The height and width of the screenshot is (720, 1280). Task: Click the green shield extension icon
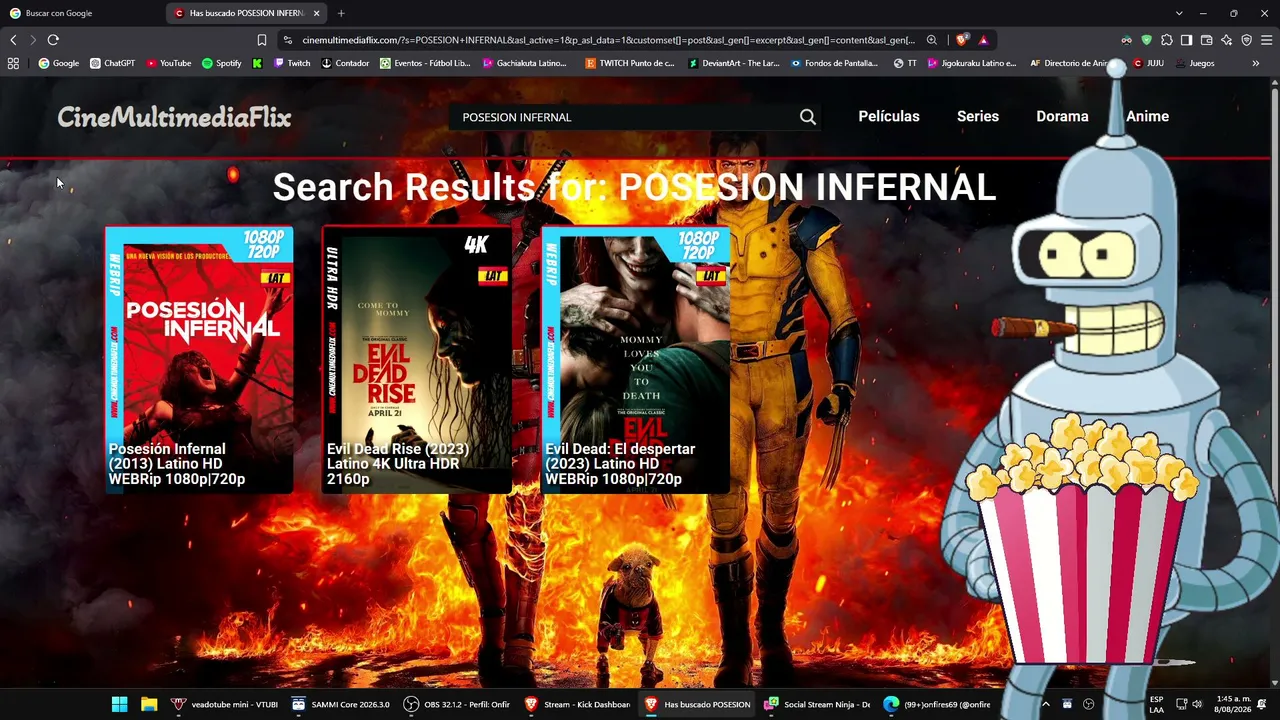coord(1147,40)
